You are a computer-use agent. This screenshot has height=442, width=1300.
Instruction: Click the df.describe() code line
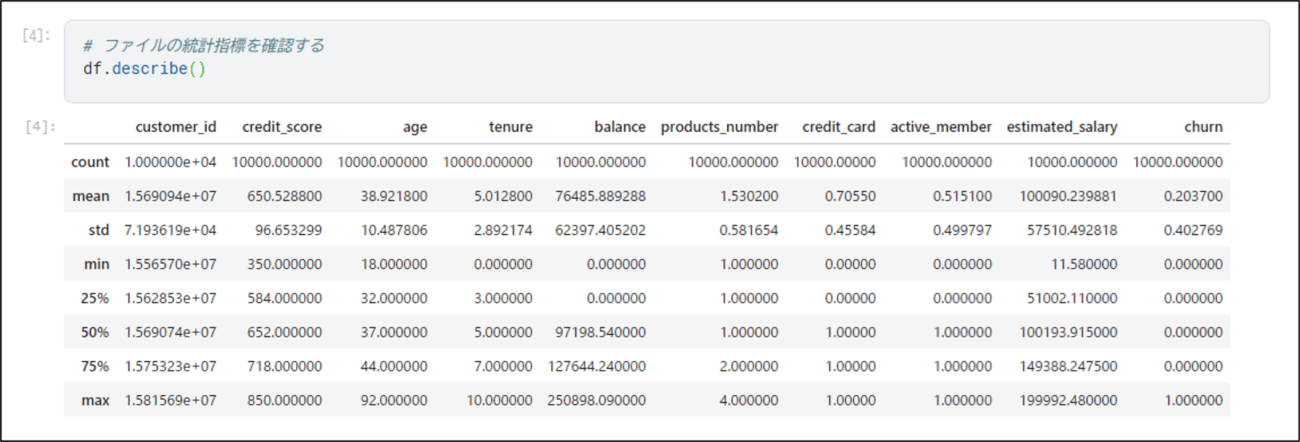click(145, 69)
